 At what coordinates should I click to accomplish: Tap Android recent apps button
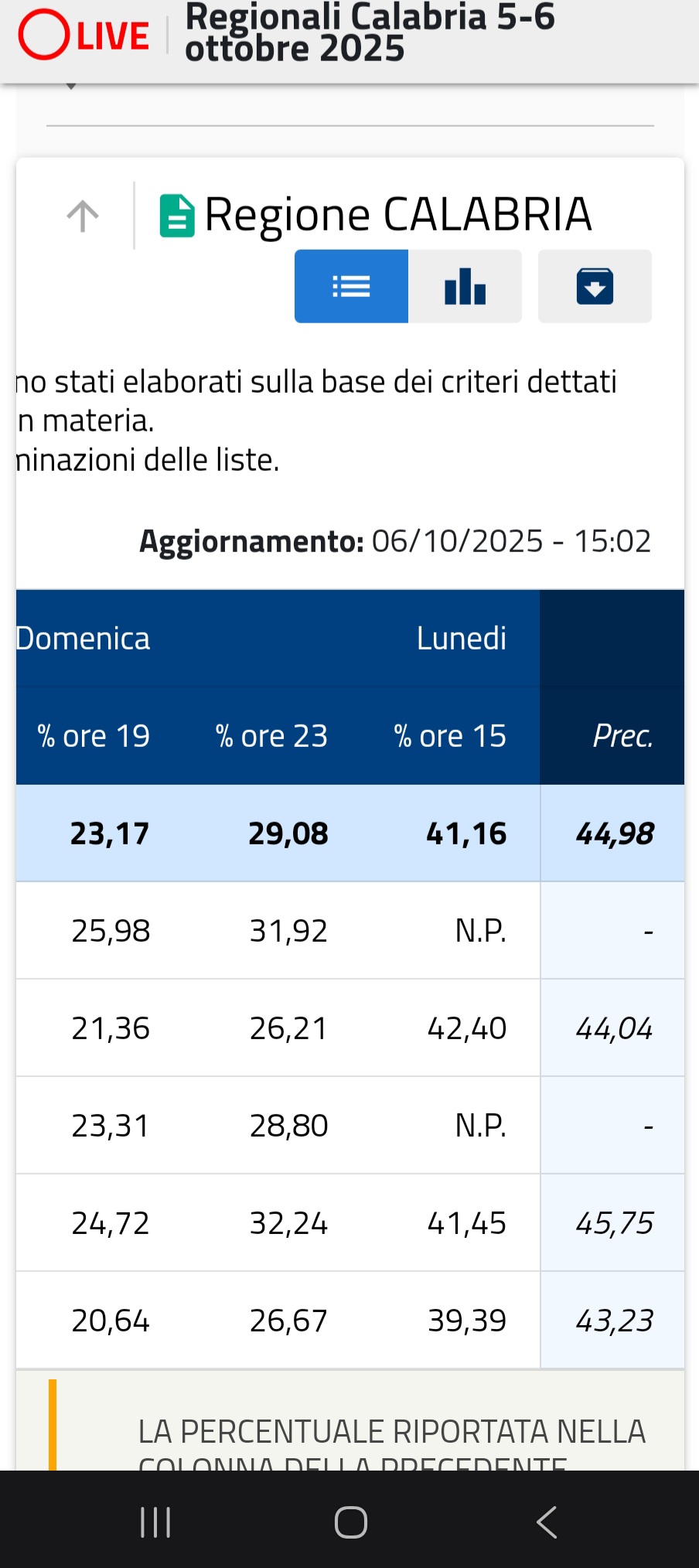(155, 1522)
